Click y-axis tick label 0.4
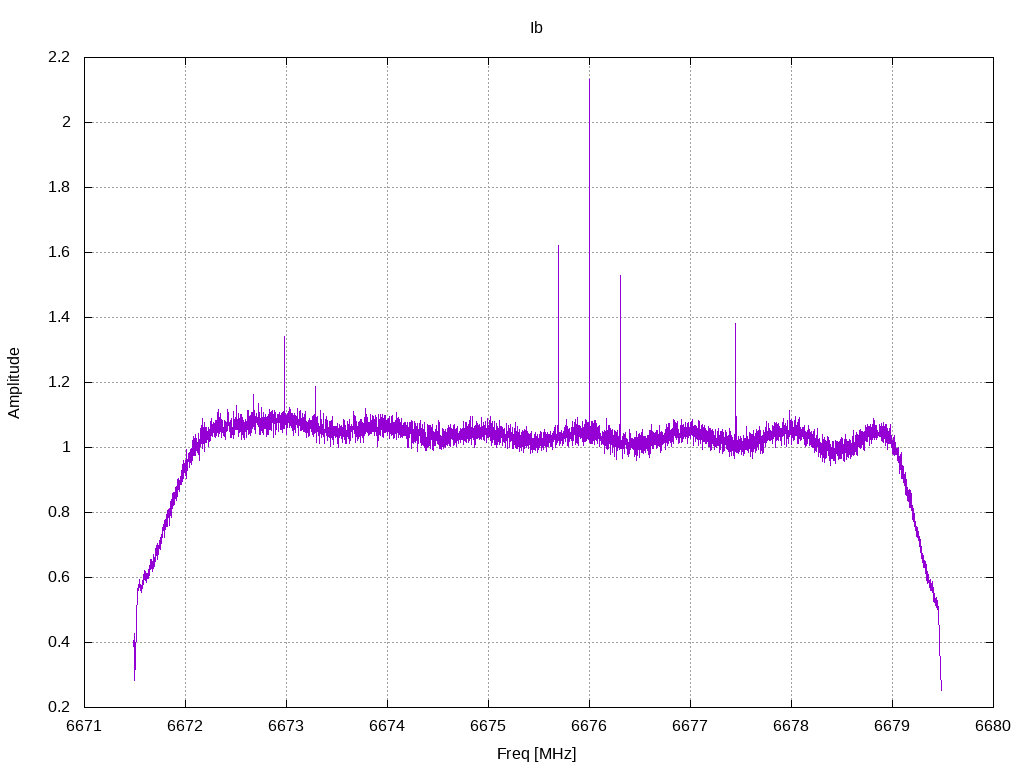 tap(59, 642)
